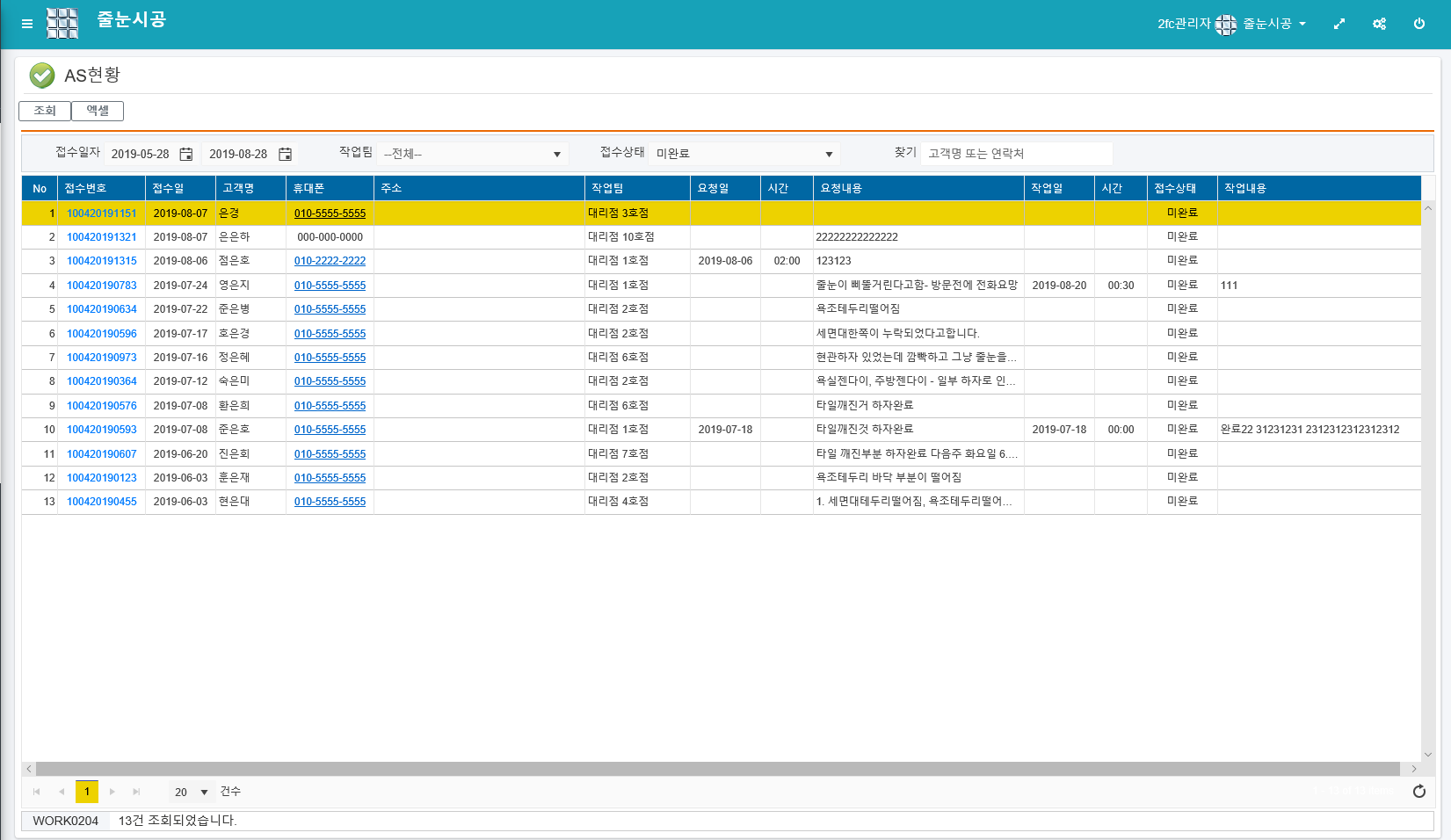This screenshot has height=840, width=1451.
Task: Click the 엑셀 export button
Action: [98, 111]
